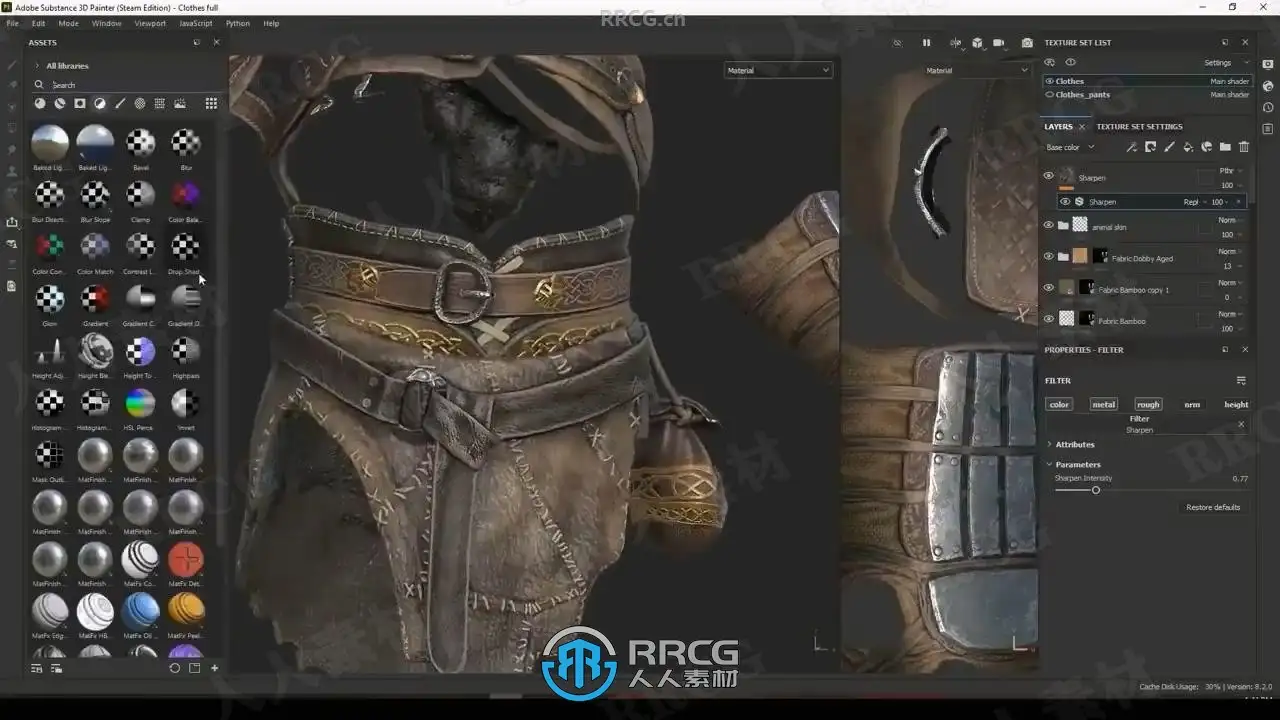Add a fill layer with bucket icon
Screen dimensions: 1280x720
point(1188,147)
